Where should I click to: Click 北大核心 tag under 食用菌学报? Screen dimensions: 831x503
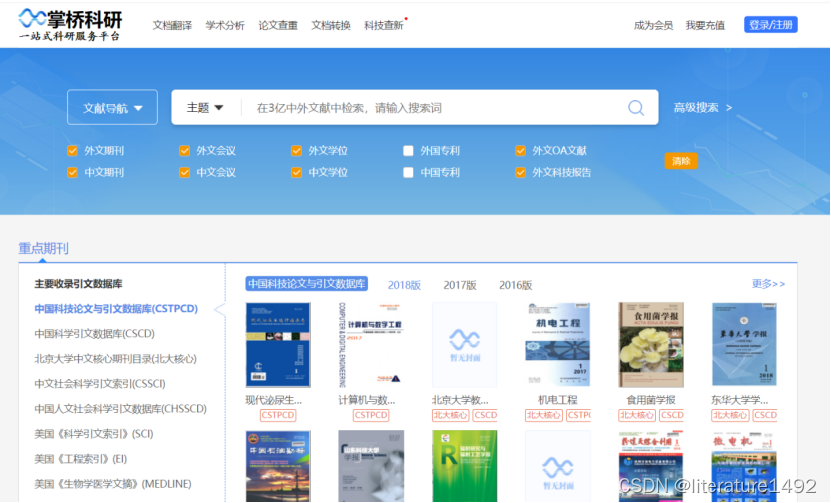click(x=637, y=415)
